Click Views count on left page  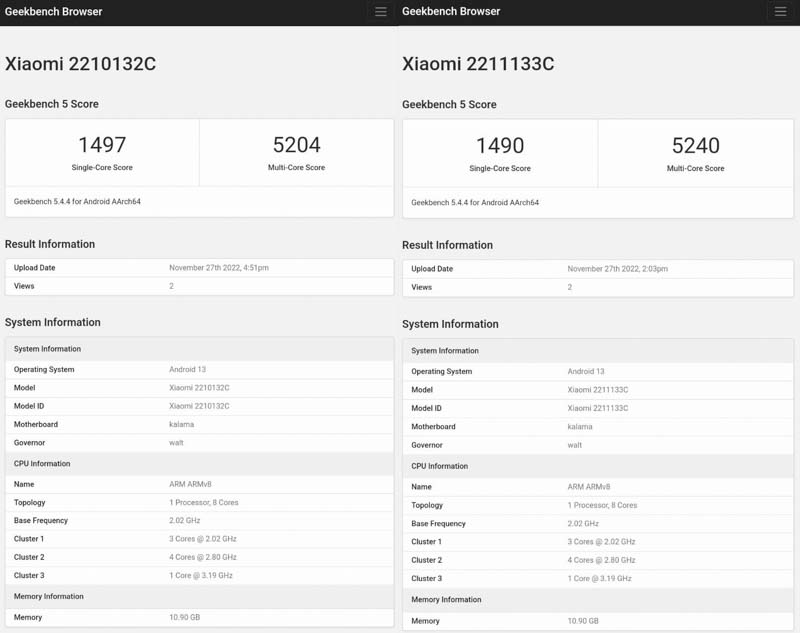(171, 286)
